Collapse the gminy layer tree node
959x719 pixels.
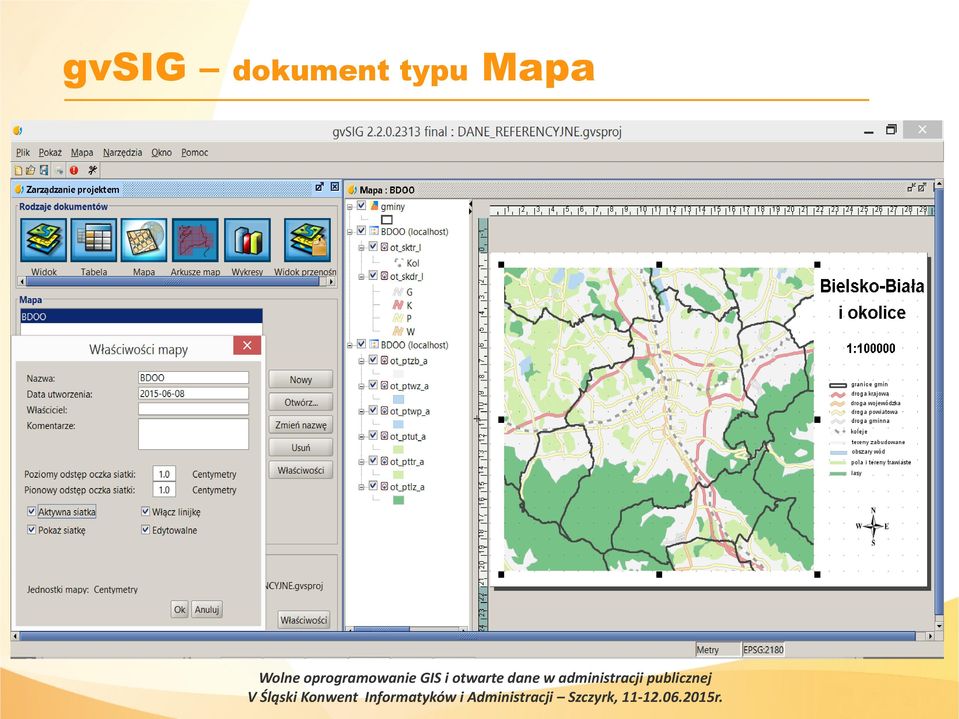point(350,207)
